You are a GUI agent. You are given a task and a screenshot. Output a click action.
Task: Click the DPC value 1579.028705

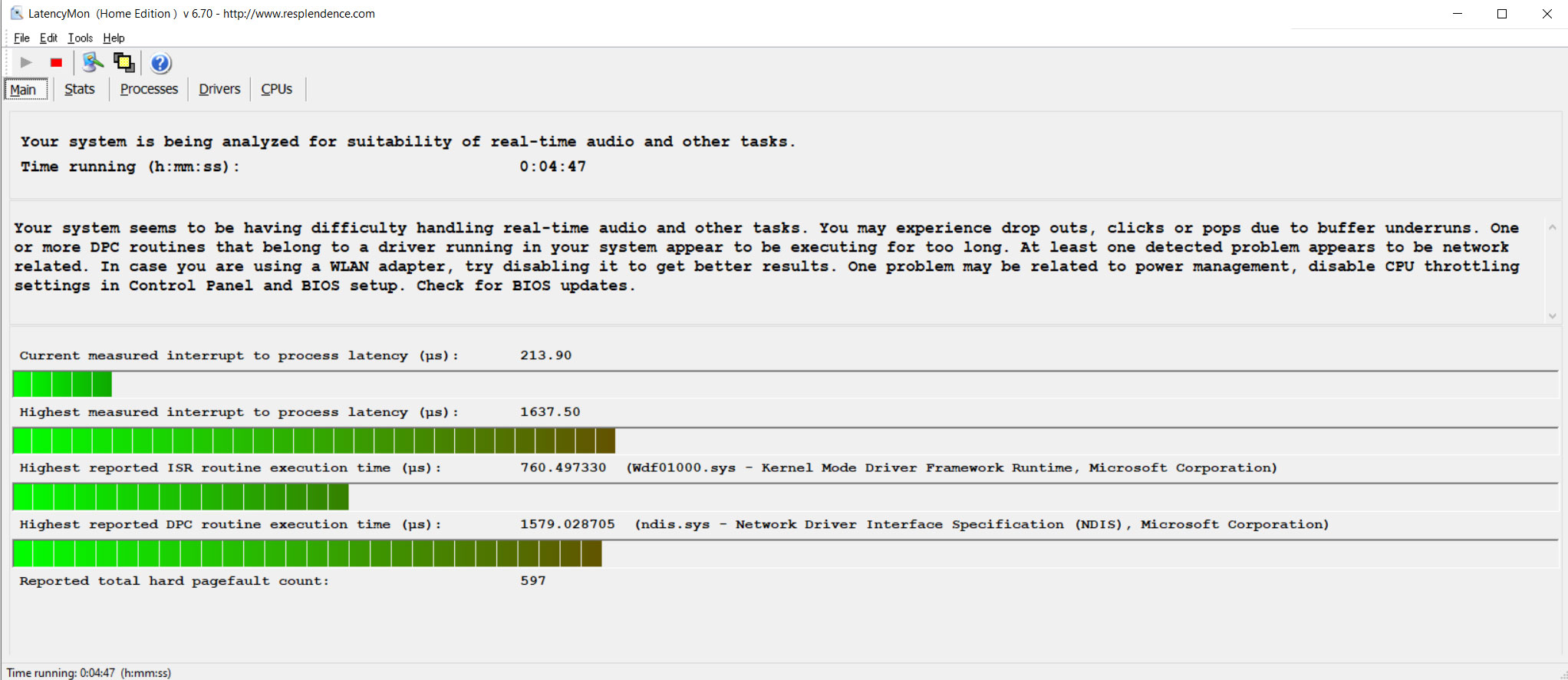[x=568, y=524]
